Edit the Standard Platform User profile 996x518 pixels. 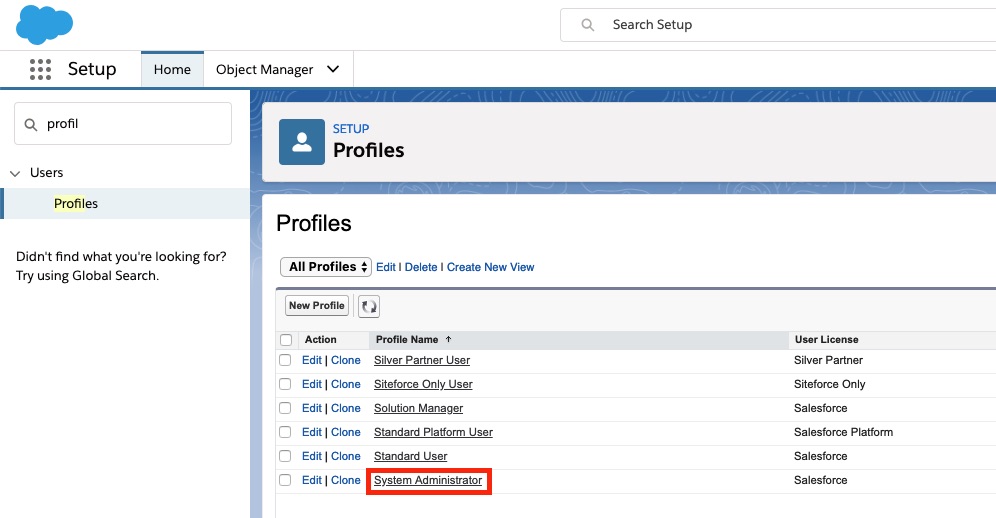pos(312,432)
